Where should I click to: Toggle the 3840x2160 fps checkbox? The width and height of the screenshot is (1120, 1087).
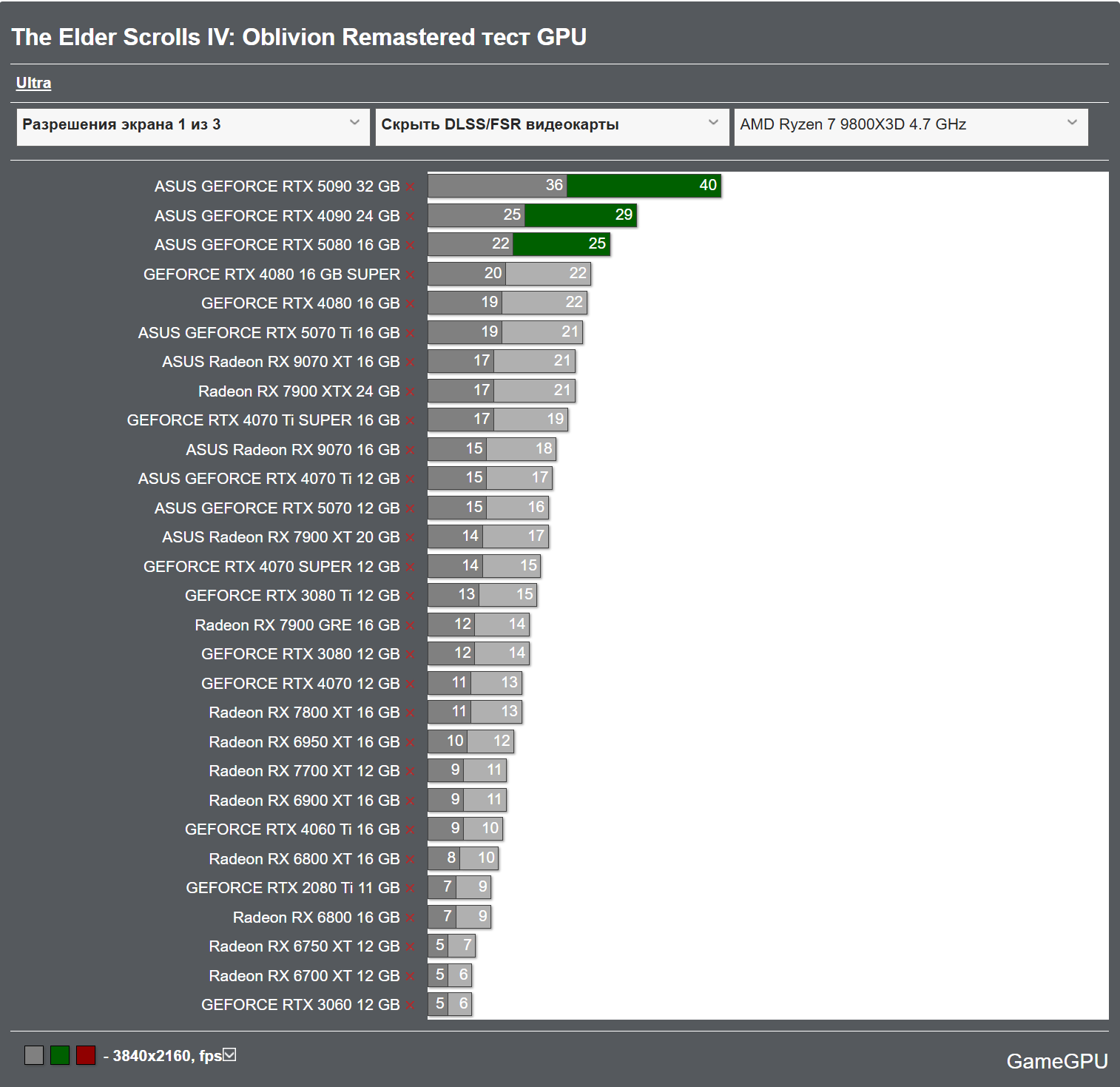click(x=229, y=1054)
